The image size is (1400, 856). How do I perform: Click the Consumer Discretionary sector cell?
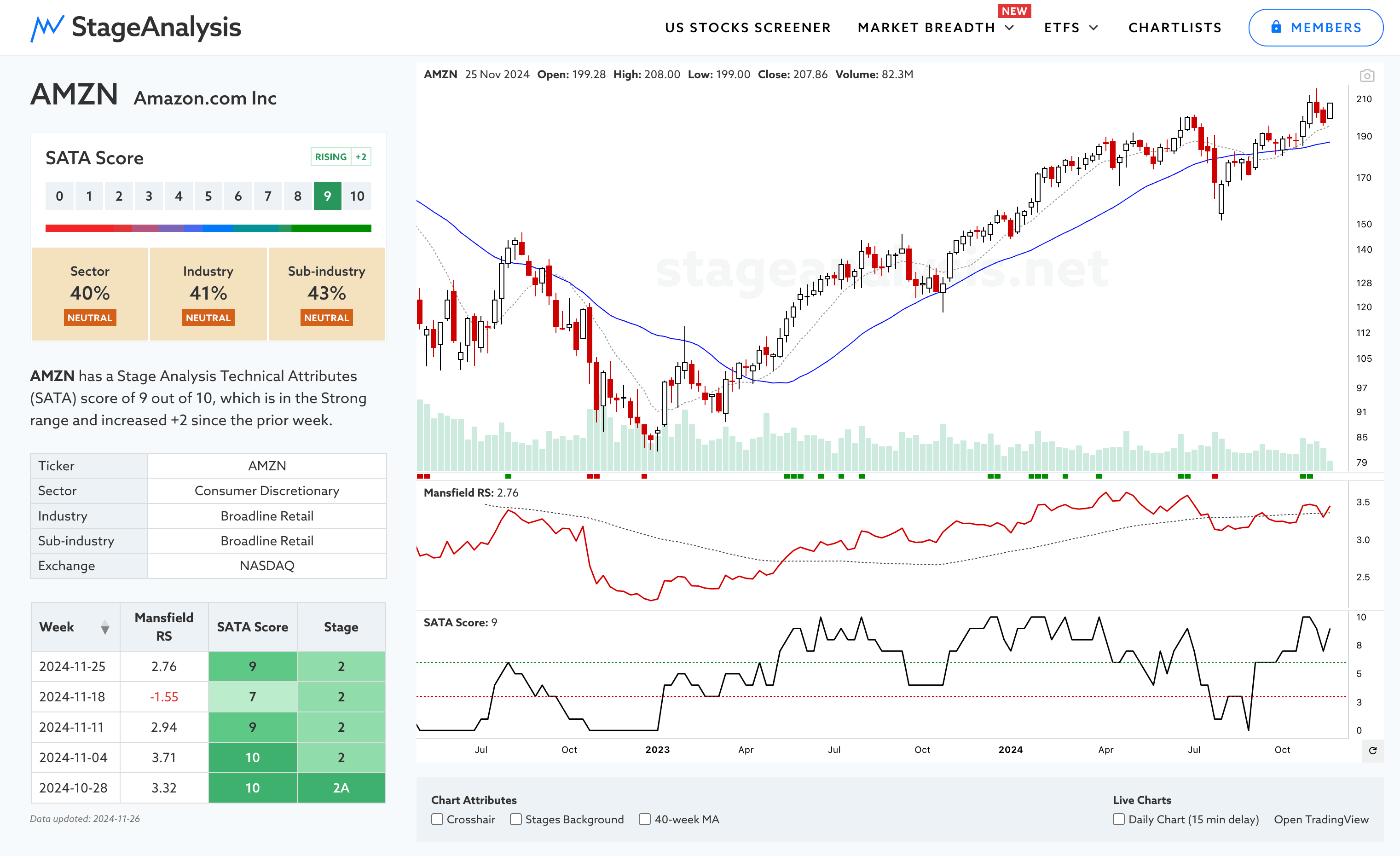pyautogui.click(x=267, y=491)
